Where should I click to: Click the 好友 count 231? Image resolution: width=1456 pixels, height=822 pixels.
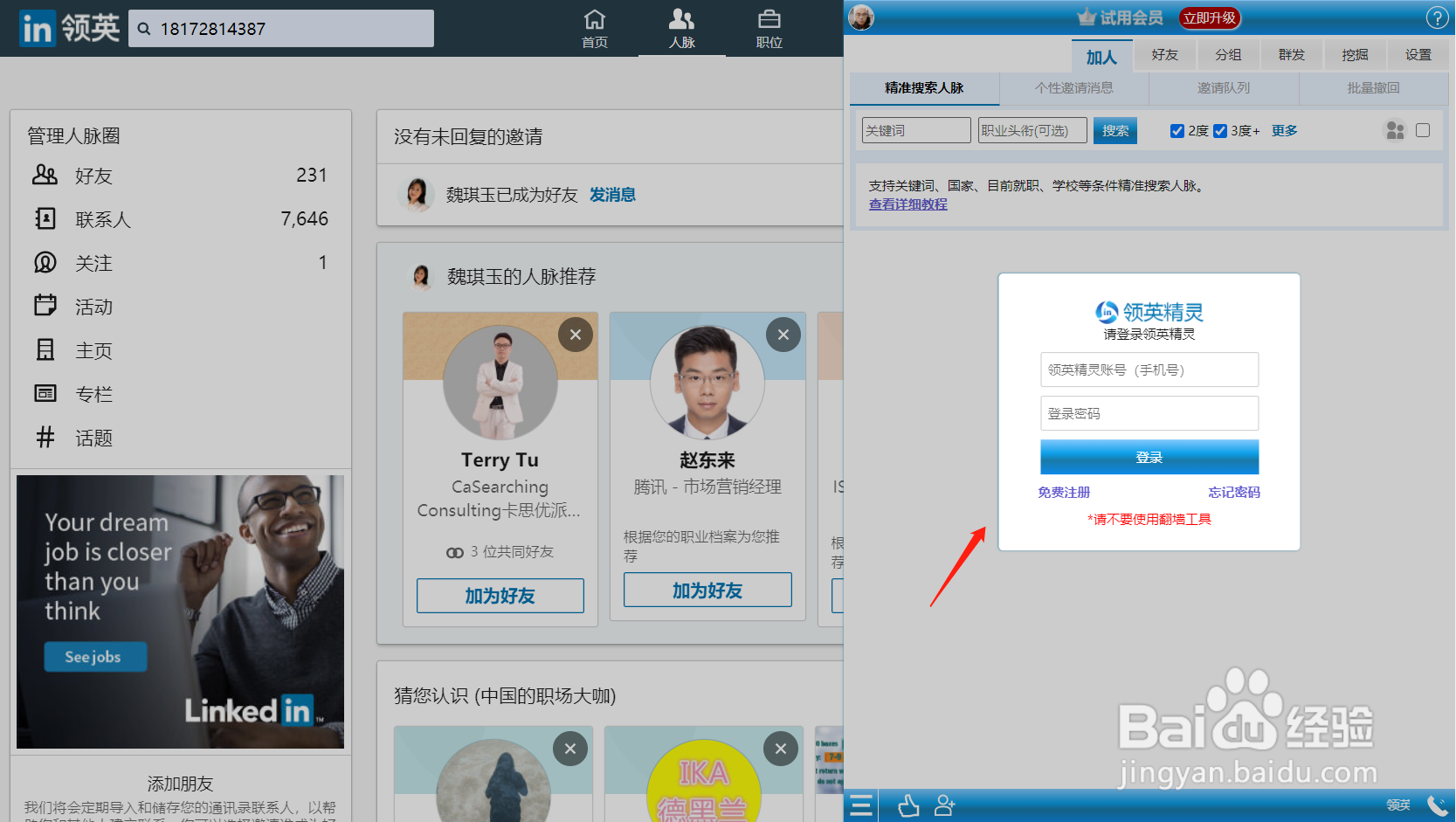pyautogui.click(x=312, y=176)
